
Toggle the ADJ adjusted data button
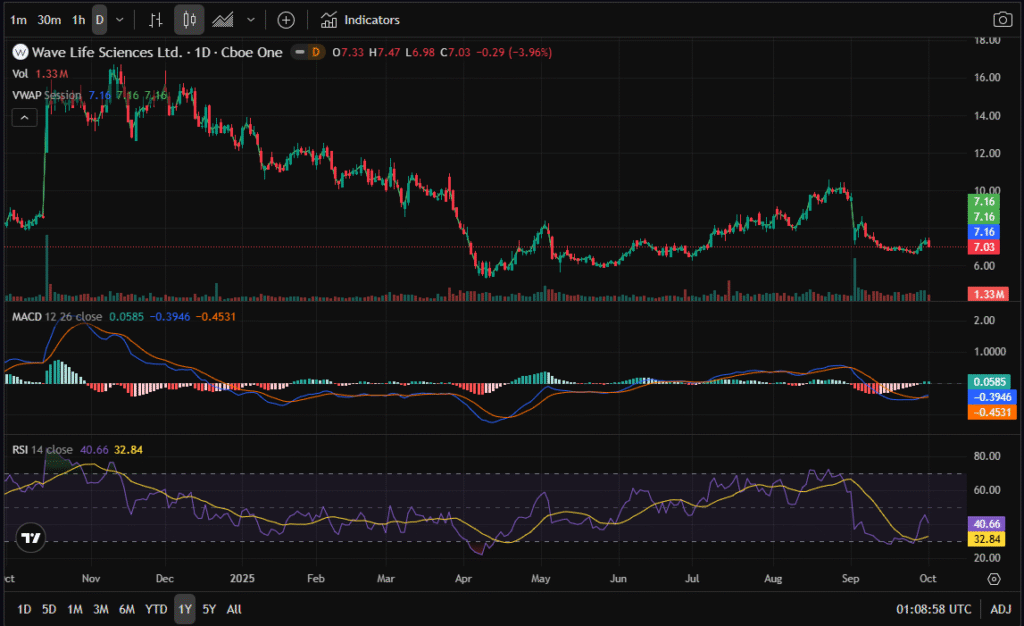pyautogui.click(x=1000, y=609)
